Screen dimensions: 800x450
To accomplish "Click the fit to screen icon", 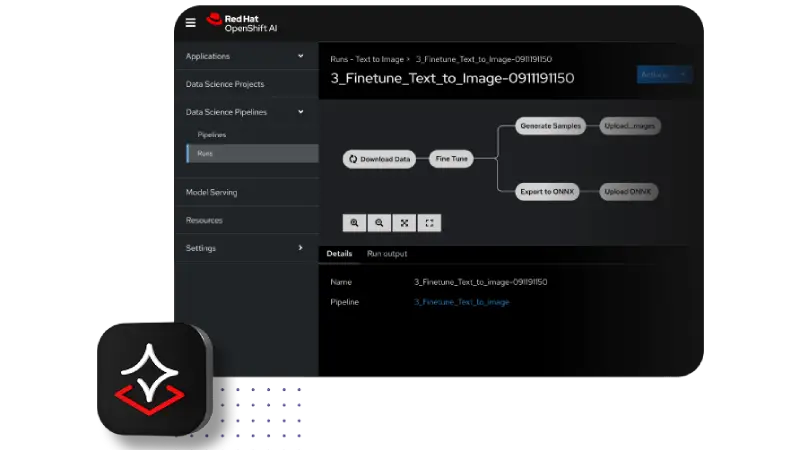I will [x=404, y=223].
